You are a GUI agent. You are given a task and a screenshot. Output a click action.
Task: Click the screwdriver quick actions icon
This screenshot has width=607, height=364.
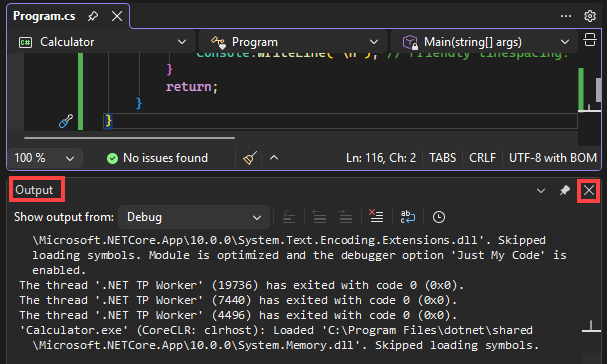[x=66, y=121]
